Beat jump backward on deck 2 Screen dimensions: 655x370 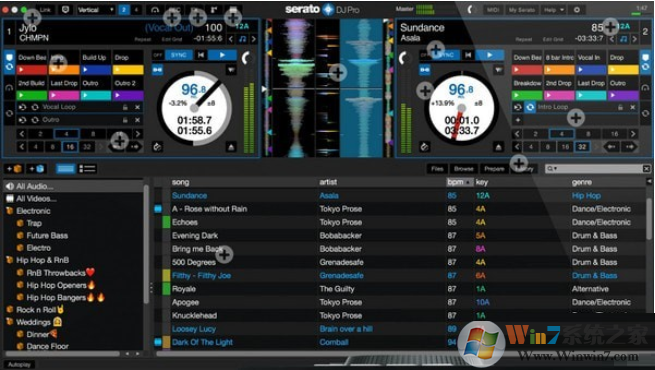(612, 147)
